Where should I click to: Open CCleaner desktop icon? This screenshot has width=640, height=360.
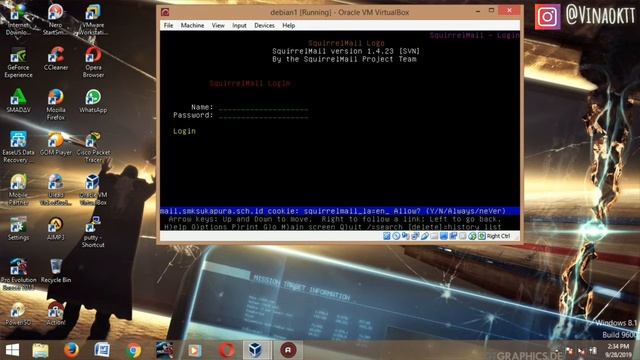tap(56, 58)
